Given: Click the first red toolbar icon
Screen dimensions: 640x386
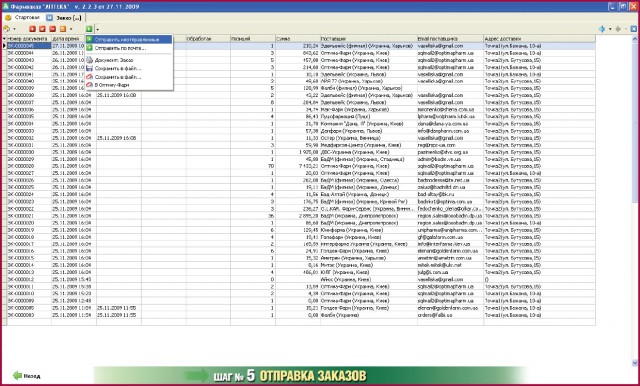Looking at the screenshot, I should point(32,29).
